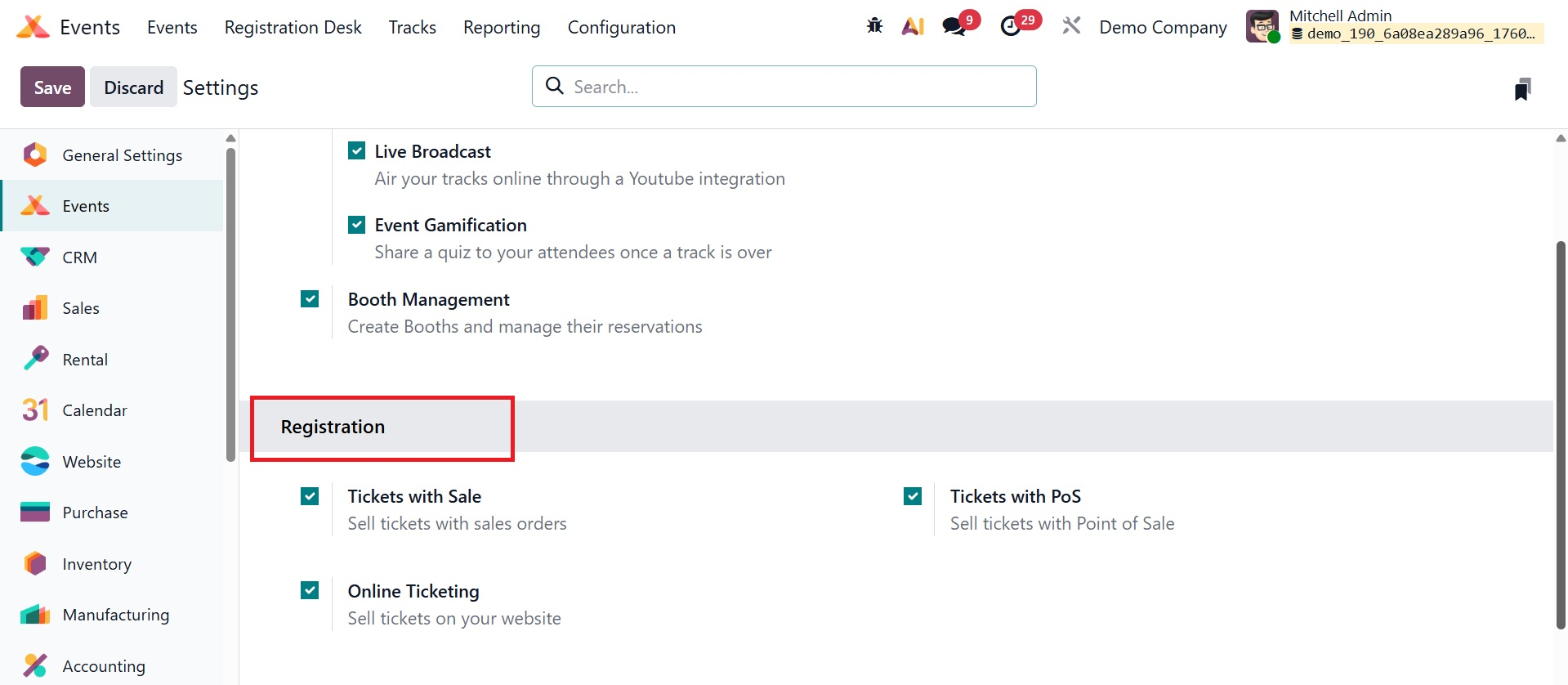This screenshot has width=1568, height=685.
Task: Open the conversations messages icon
Action: tap(954, 26)
